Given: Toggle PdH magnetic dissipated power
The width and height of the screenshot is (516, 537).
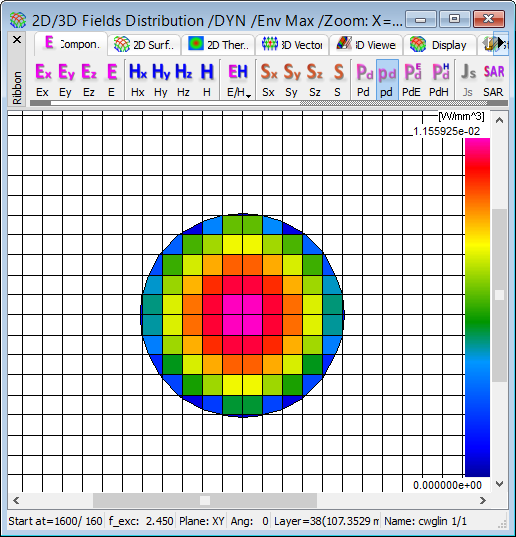Looking at the screenshot, I should (439, 80).
